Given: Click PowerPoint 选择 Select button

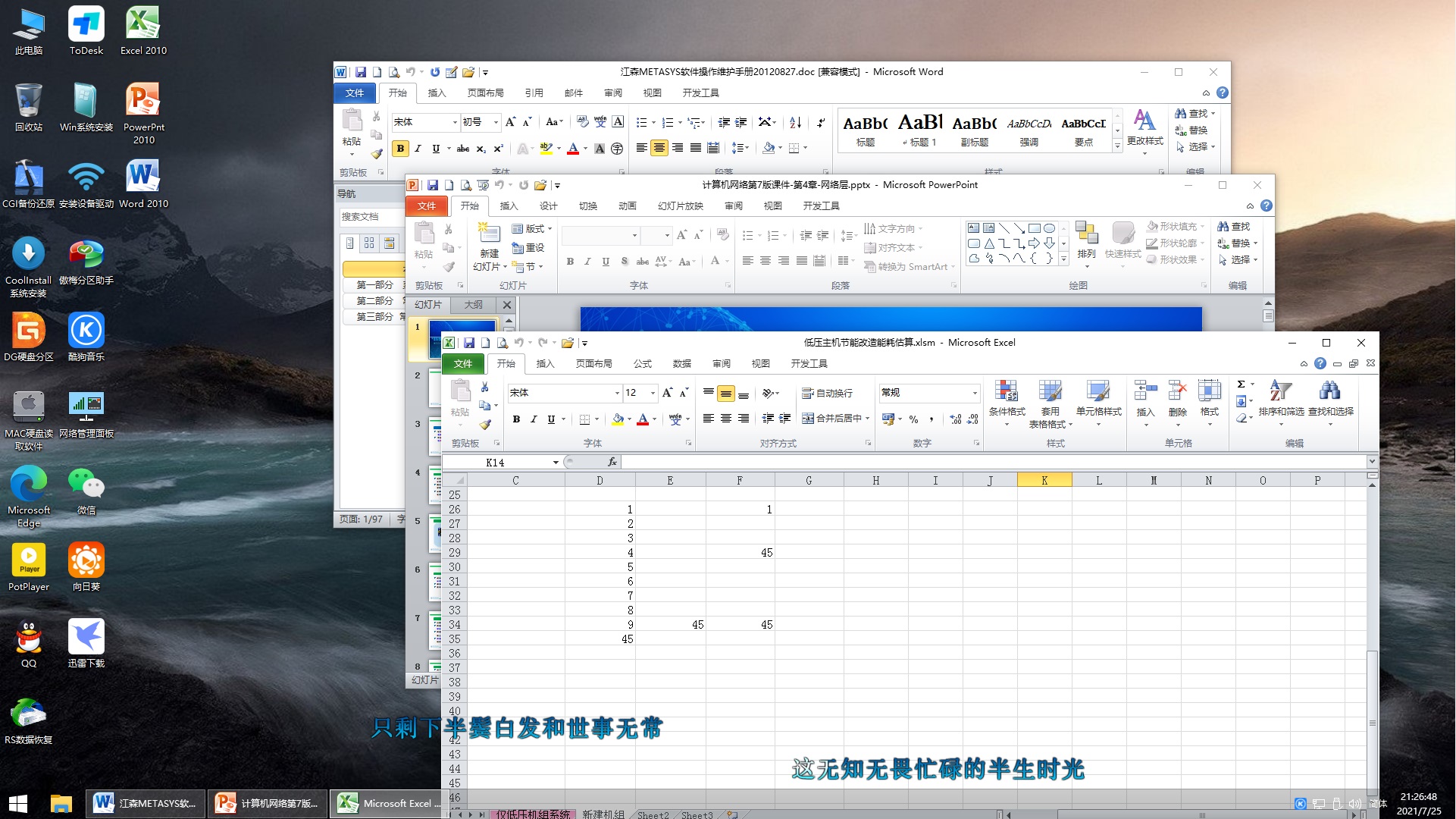Looking at the screenshot, I should (x=1237, y=260).
